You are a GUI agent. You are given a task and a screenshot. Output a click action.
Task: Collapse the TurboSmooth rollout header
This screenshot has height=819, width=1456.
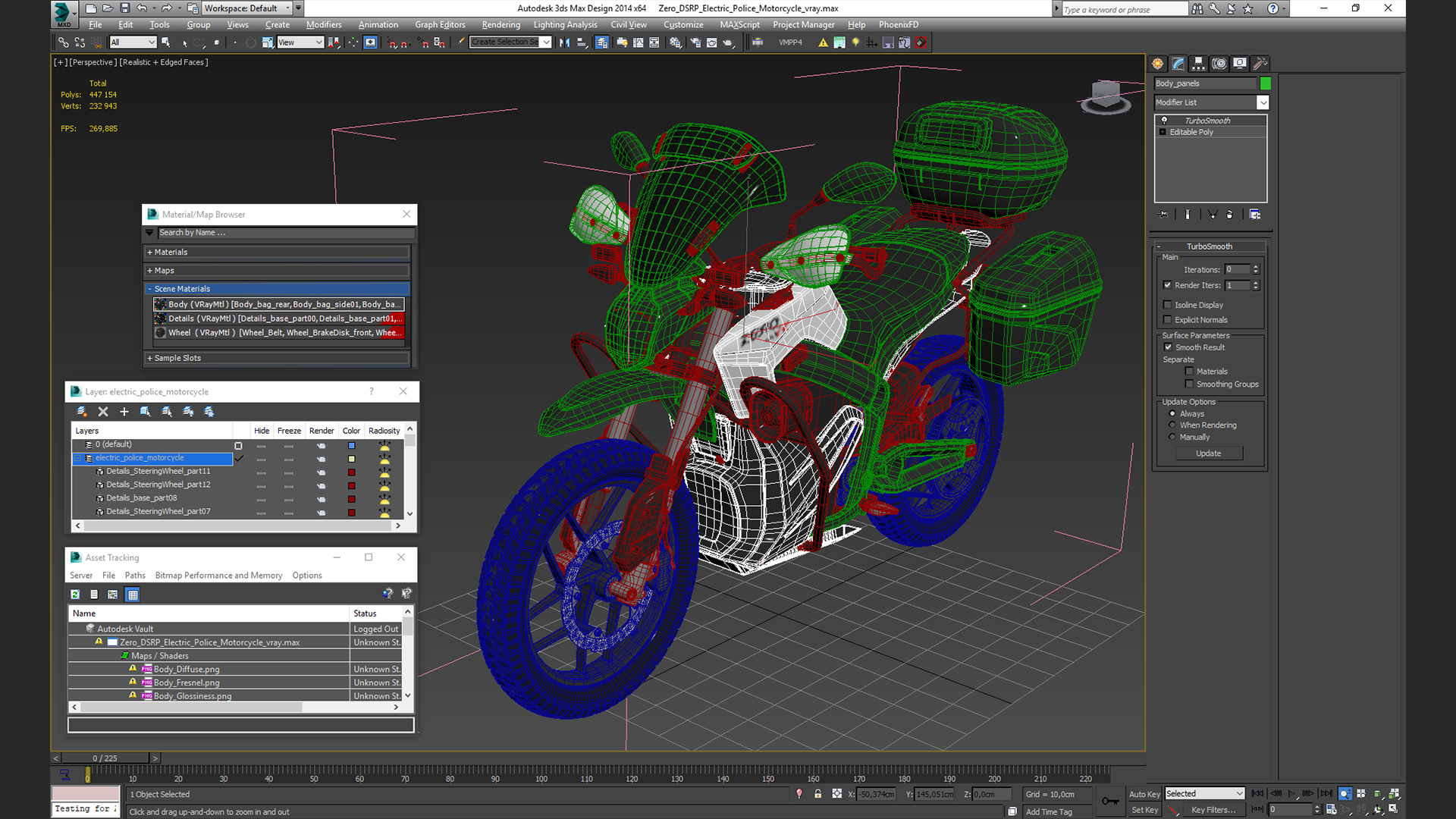click(x=1210, y=246)
